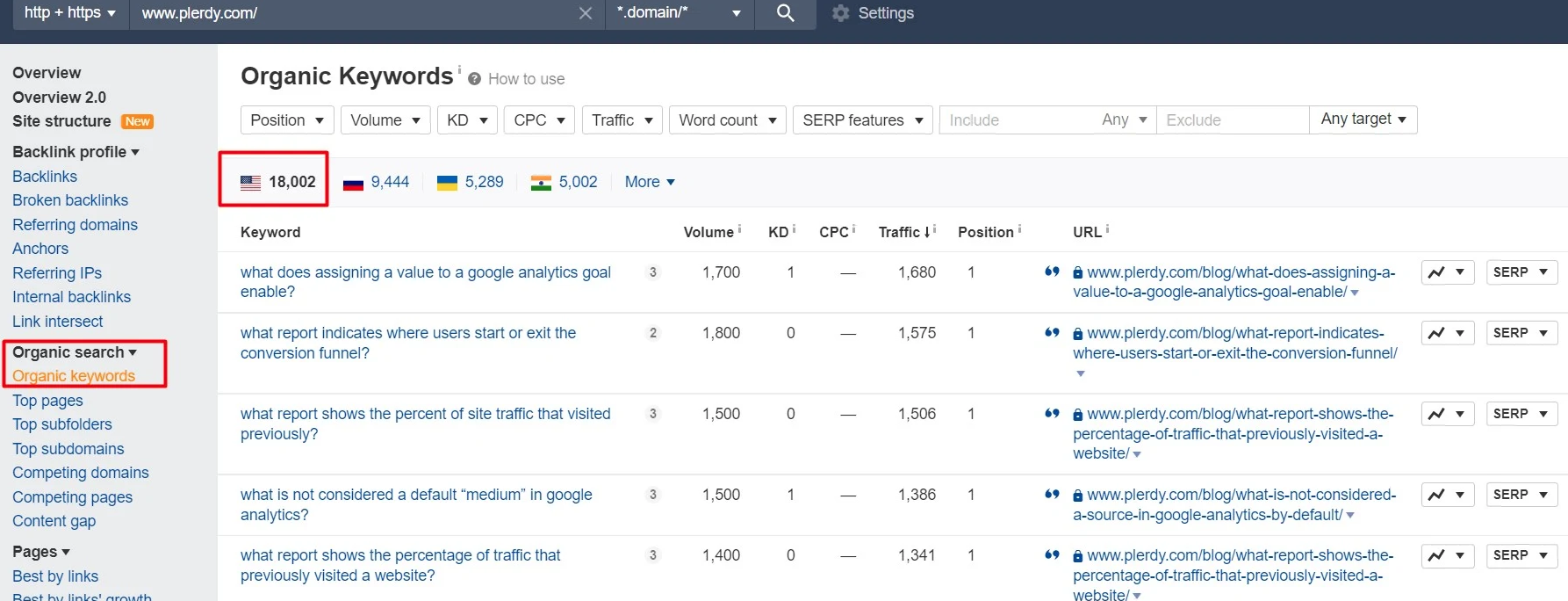1568x601 pixels.
Task: Clear the URL field with X icon
Action: (586, 13)
